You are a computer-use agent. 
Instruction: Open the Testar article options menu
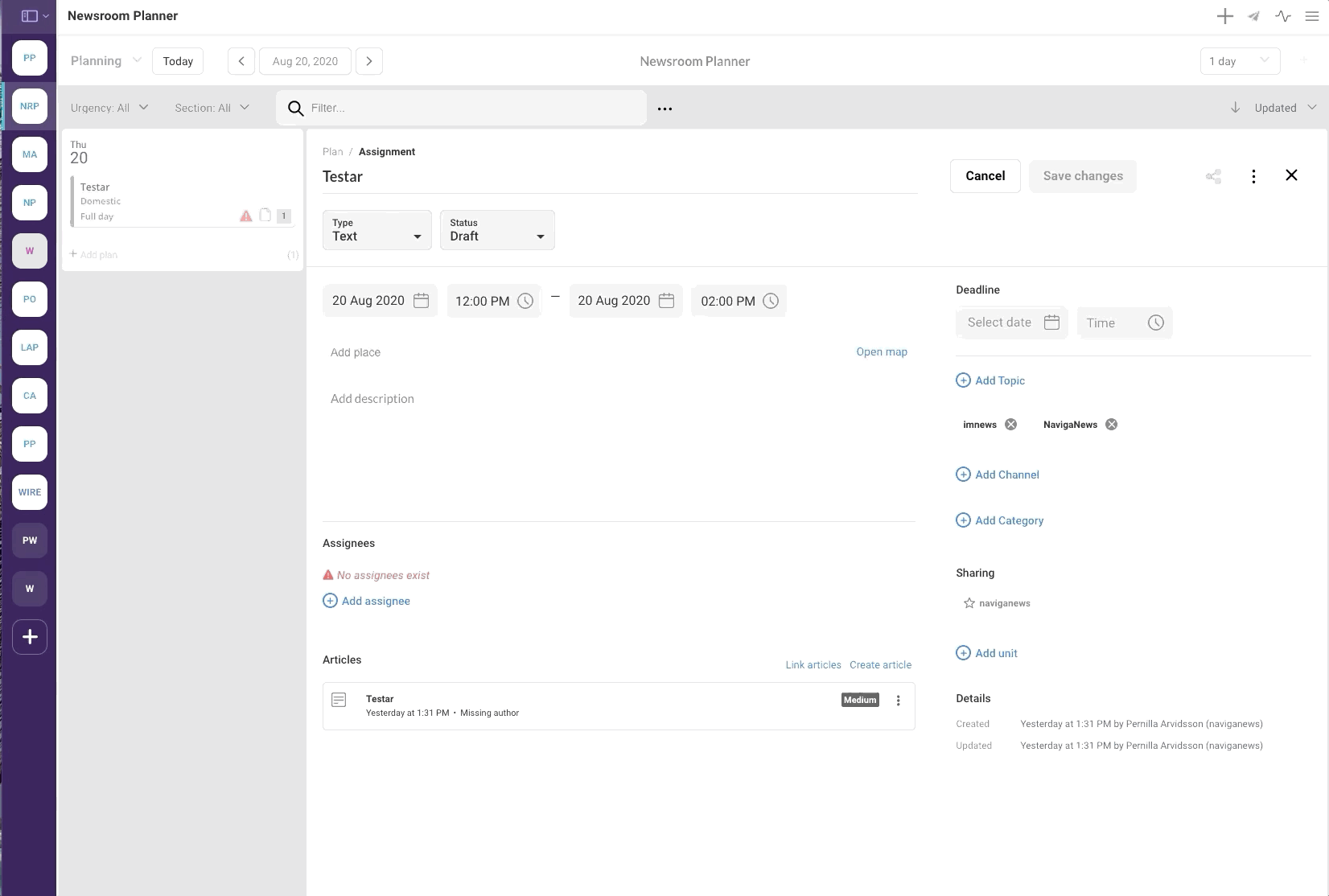point(899,701)
